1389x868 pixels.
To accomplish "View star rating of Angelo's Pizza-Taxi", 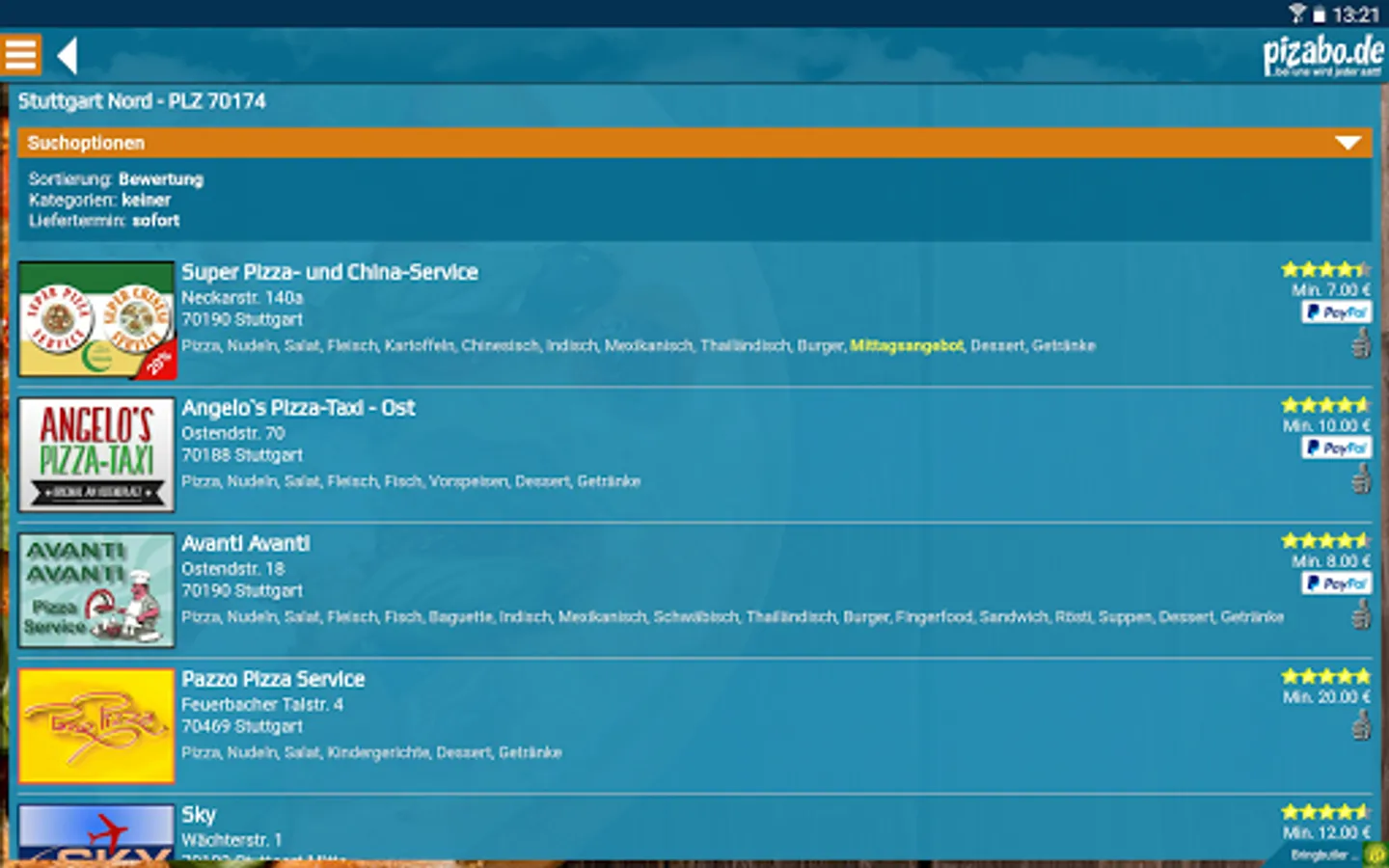I will (1326, 405).
